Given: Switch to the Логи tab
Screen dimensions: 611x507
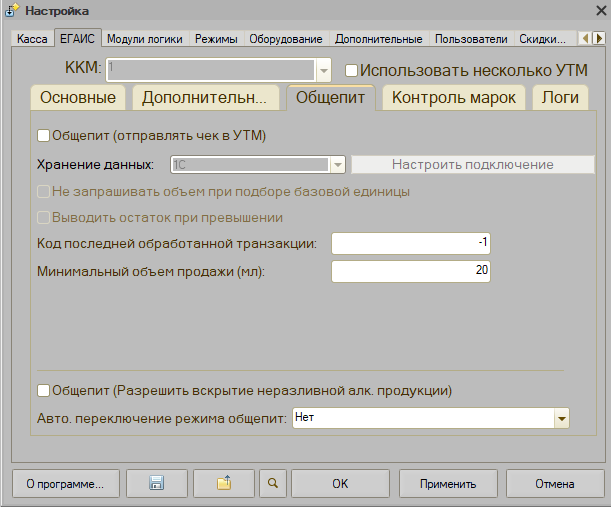Looking at the screenshot, I should (x=559, y=98).
